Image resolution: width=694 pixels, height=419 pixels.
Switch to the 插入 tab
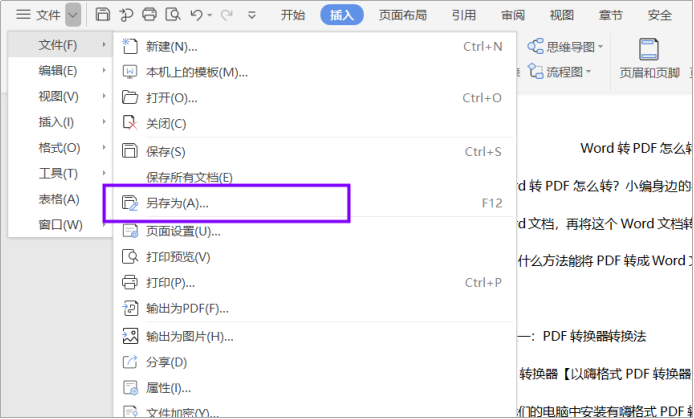point(342,15)
